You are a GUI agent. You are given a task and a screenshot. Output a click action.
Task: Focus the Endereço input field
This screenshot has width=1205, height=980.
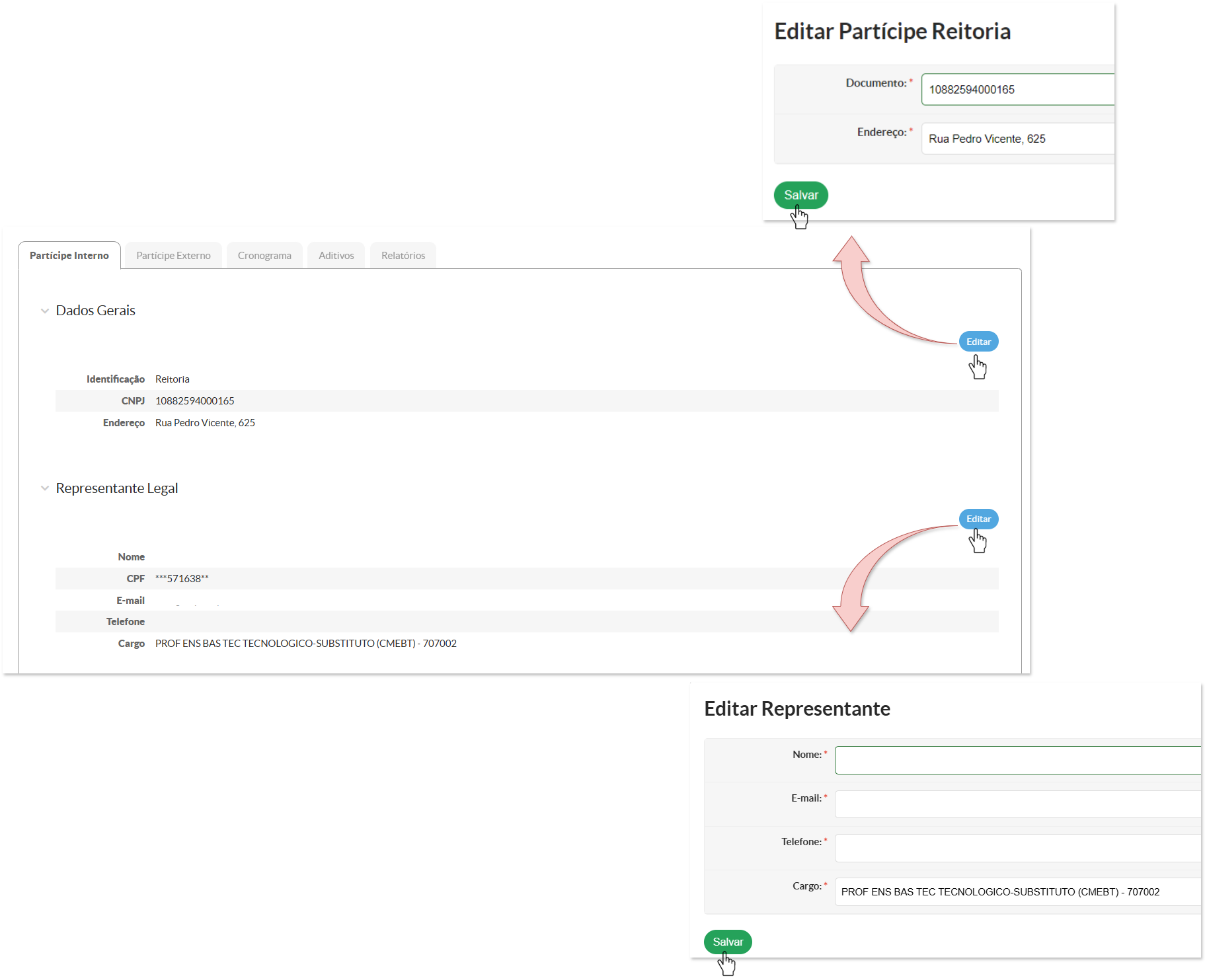[1018, 139]
